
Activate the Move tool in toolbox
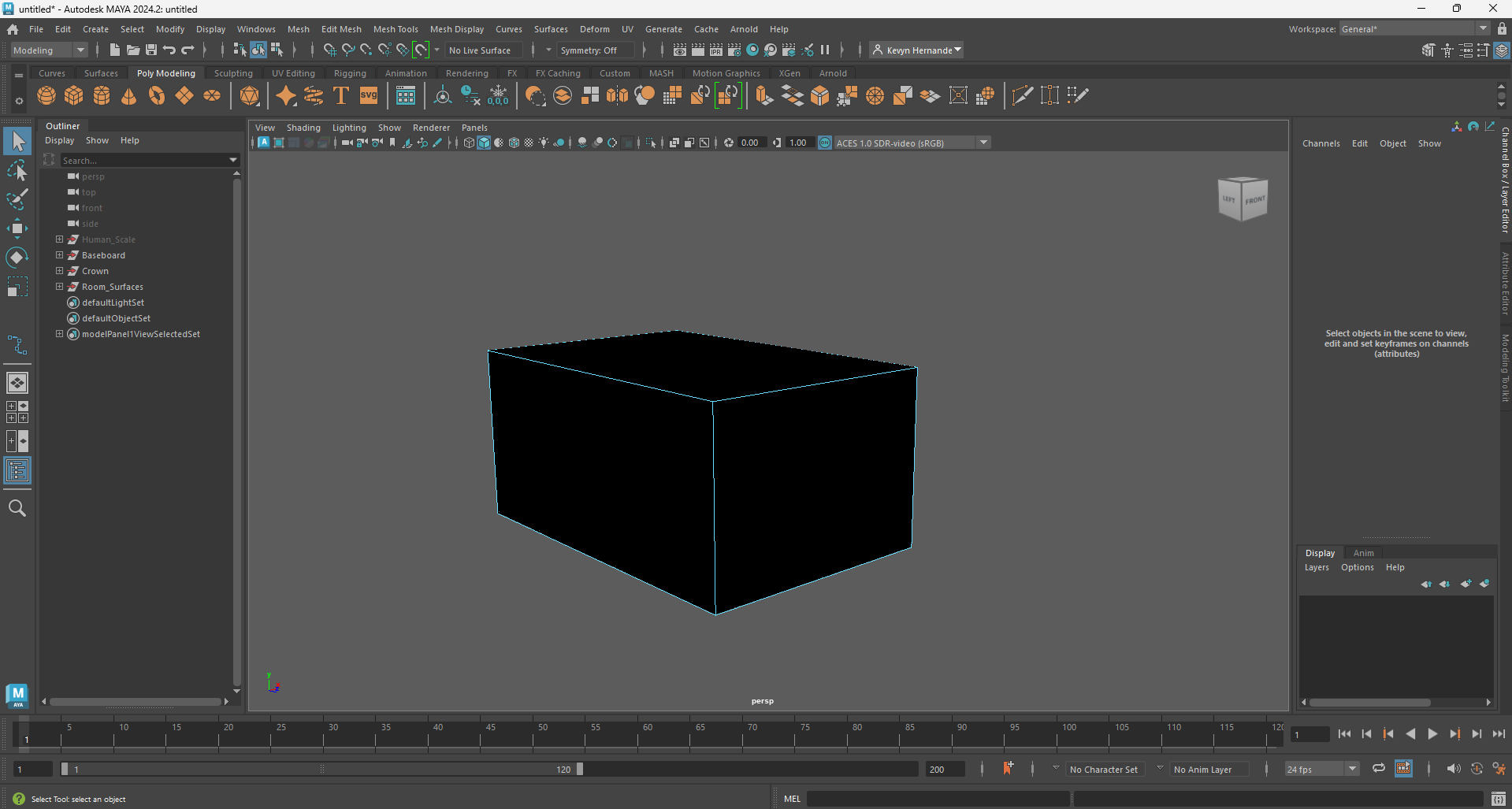click(x=17, y=228)
